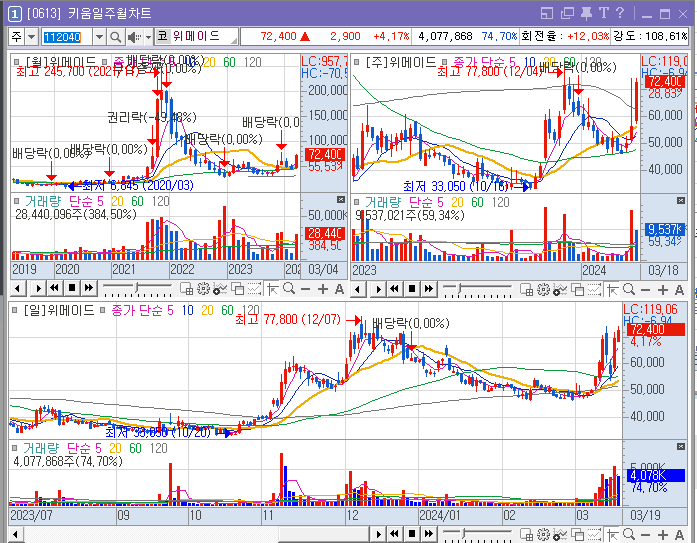
Task: Click monthly chart plus zoom-in icon
Action: 323,289
